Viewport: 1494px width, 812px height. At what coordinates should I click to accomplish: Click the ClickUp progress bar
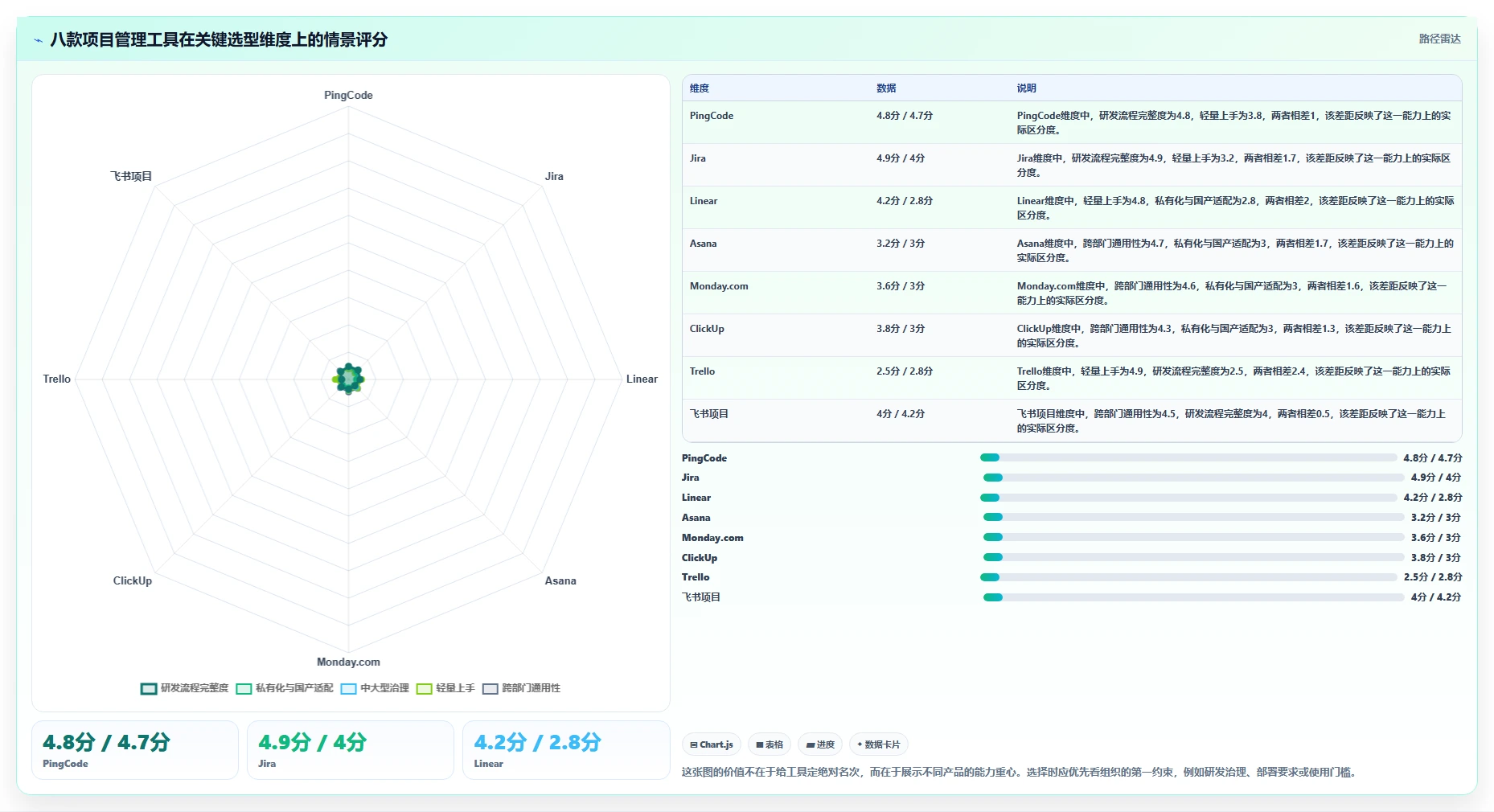pos(1194,557)
